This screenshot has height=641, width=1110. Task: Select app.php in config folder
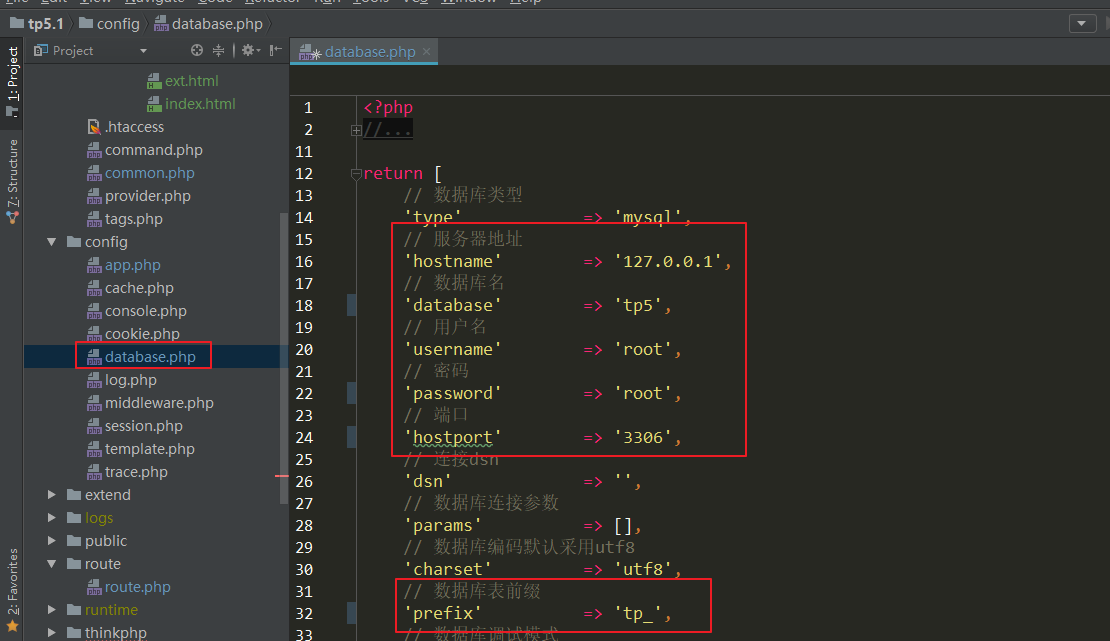(124, 265)
